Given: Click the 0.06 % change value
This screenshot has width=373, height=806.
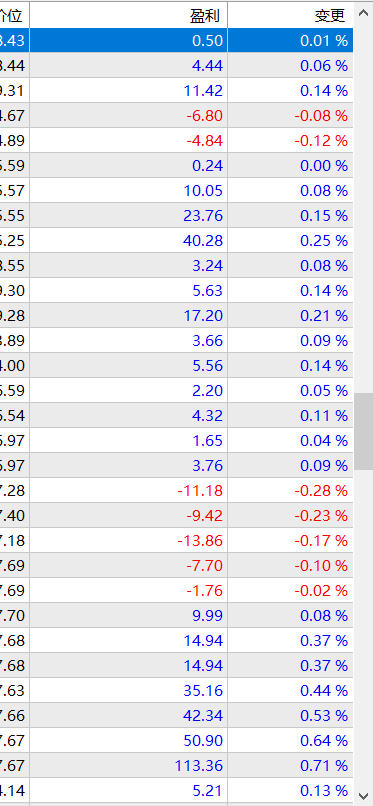Looking at the screenshot, I should point(324,66).
